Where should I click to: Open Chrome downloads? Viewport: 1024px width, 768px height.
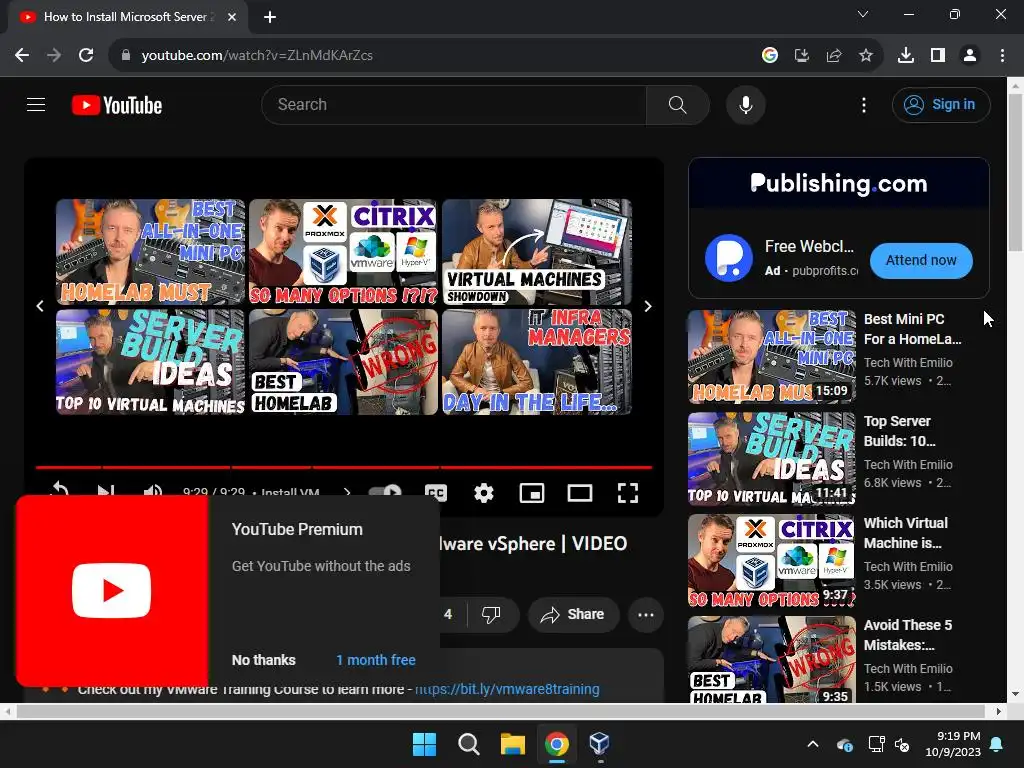905,56
